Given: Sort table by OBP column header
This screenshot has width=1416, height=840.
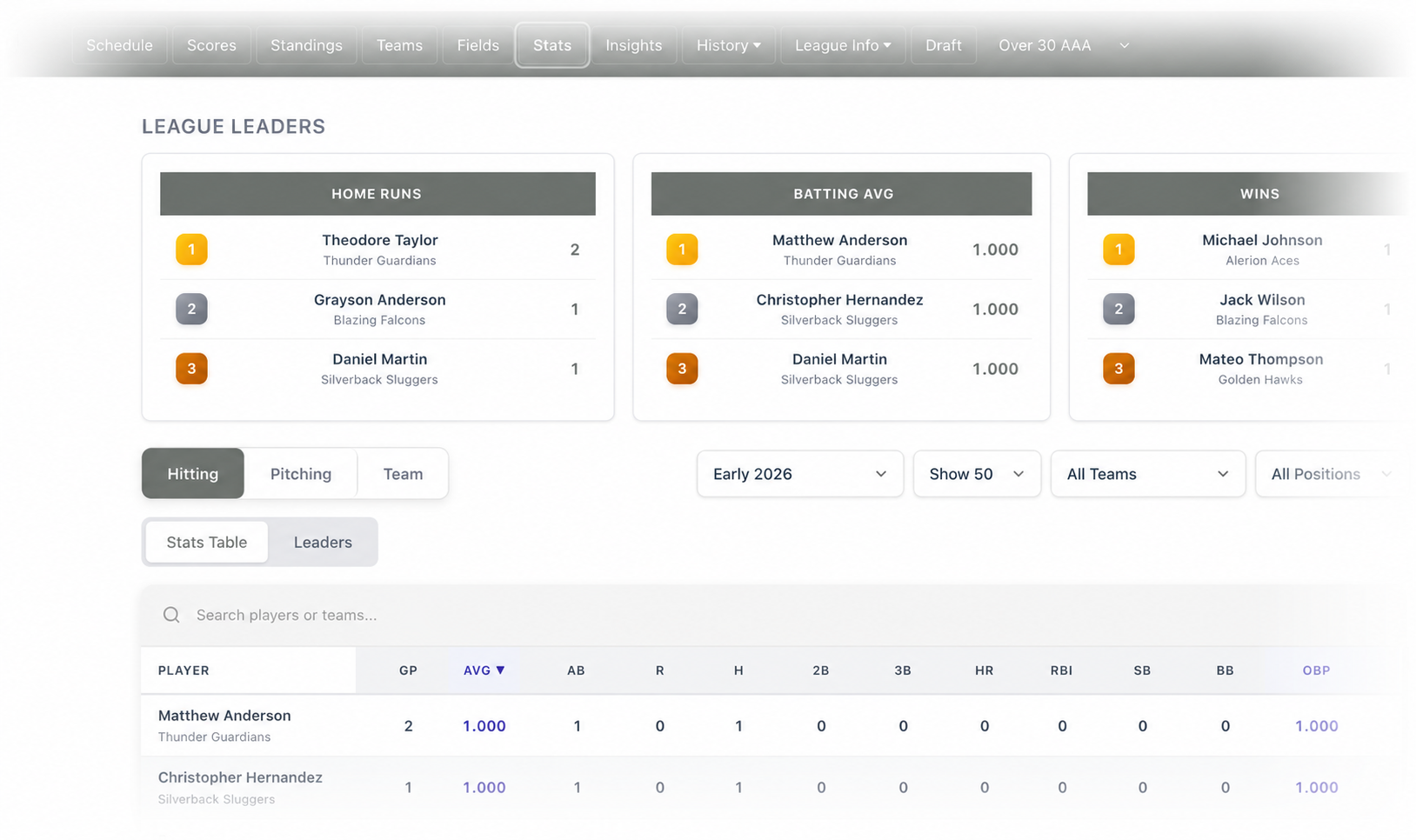Looking at the screenshot, I should [1316, 670].
